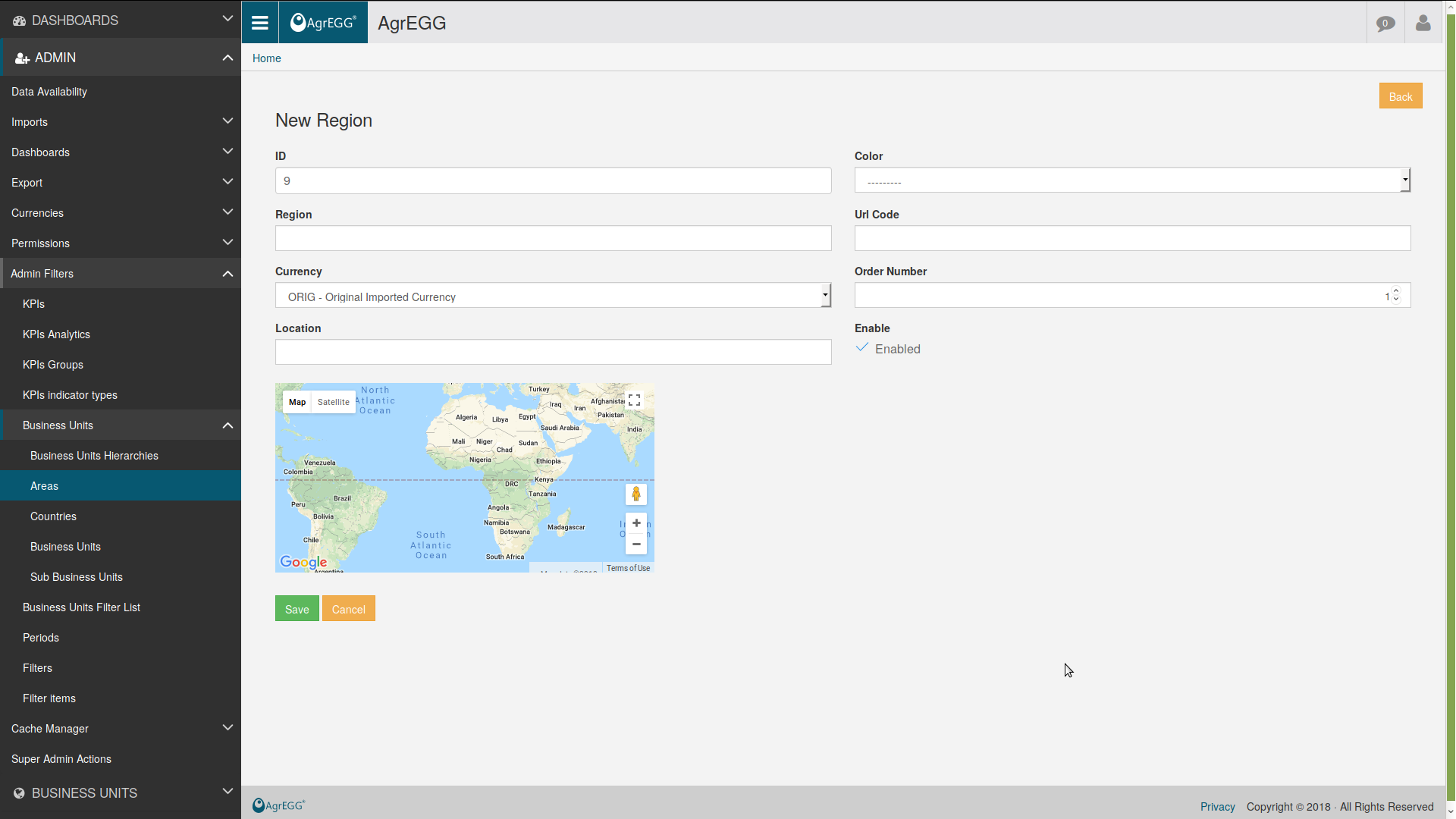Click the Business Units globe icon
The width and height of the screenshot is (1456, 819).
[19, 793]
